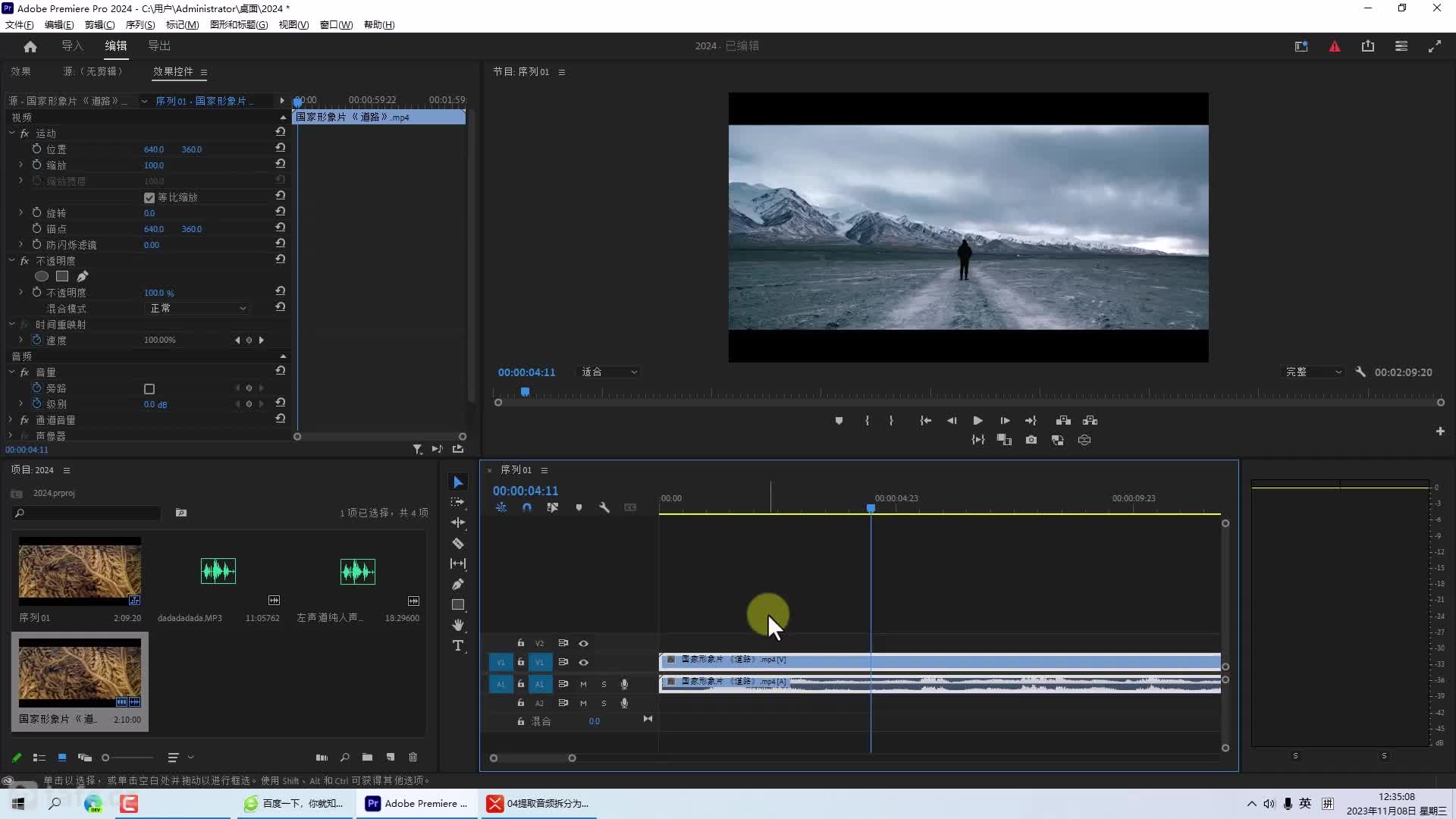Open sort icons dropdown in Project panel

click(x=180, y=758)
